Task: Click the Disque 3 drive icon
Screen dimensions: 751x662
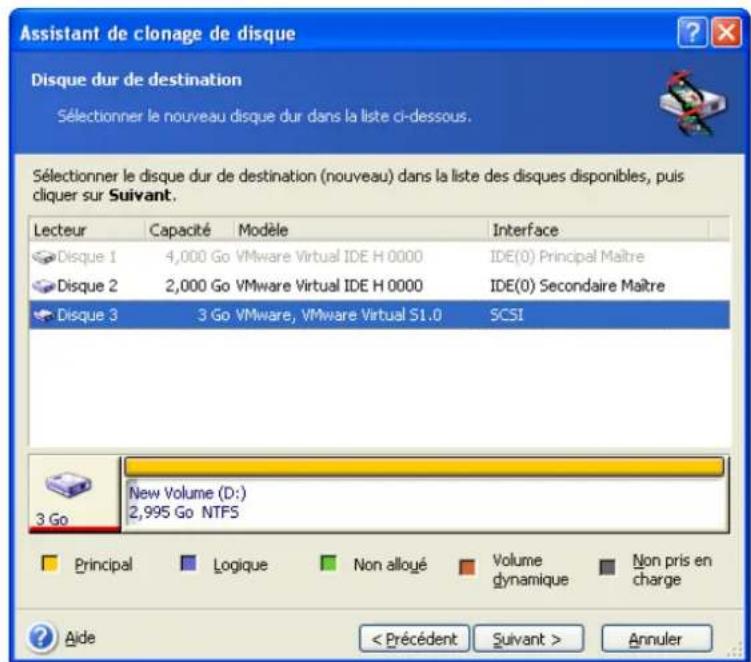Action: 44,315
